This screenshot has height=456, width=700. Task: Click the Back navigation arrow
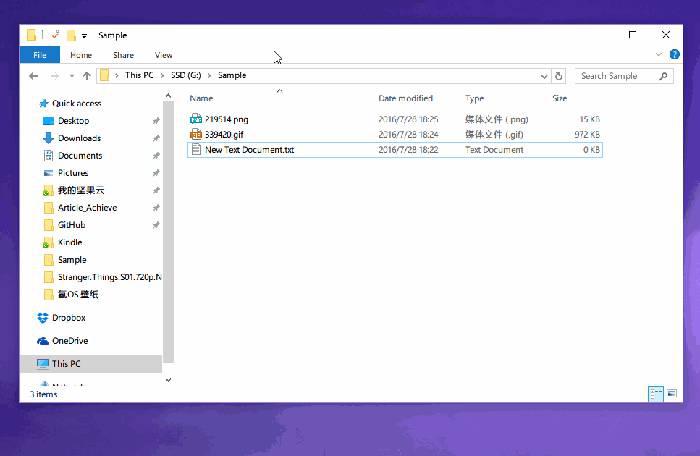[33, 76]
